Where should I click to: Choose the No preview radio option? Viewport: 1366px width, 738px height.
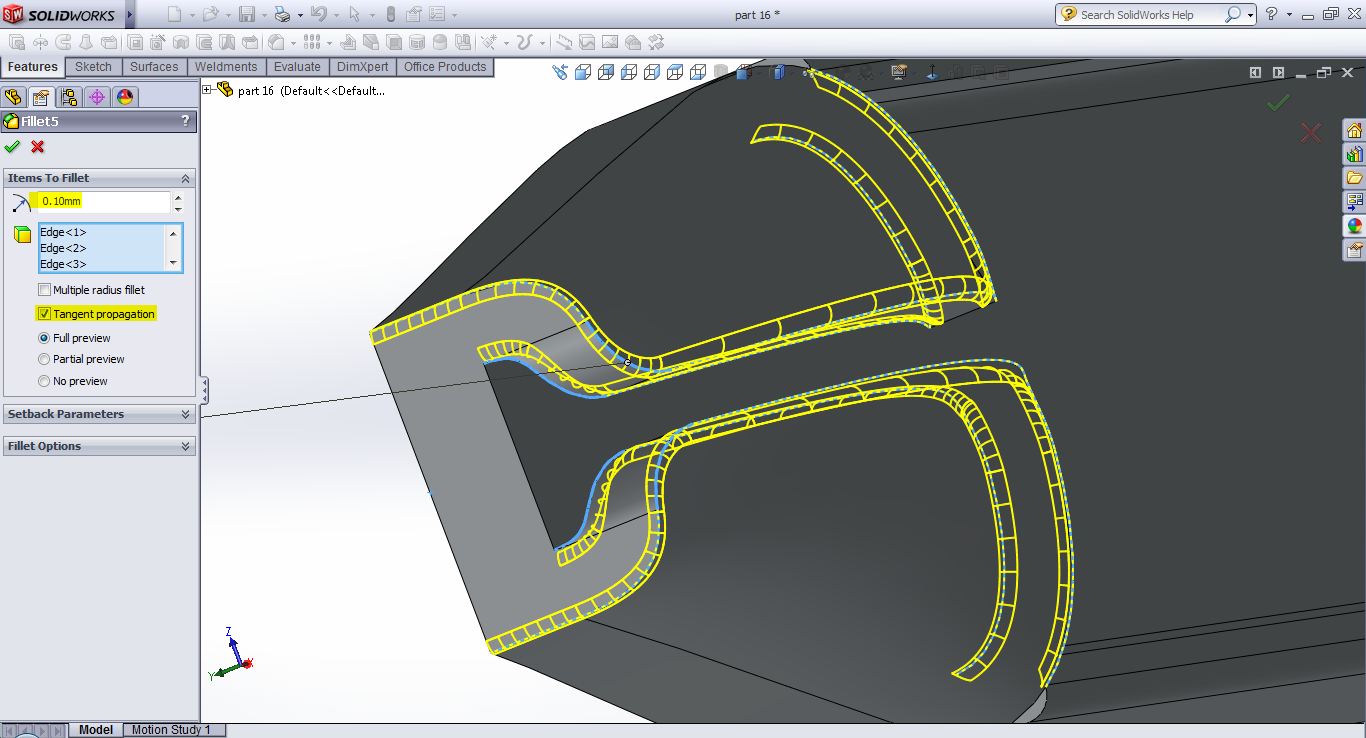tap(44, 381)
